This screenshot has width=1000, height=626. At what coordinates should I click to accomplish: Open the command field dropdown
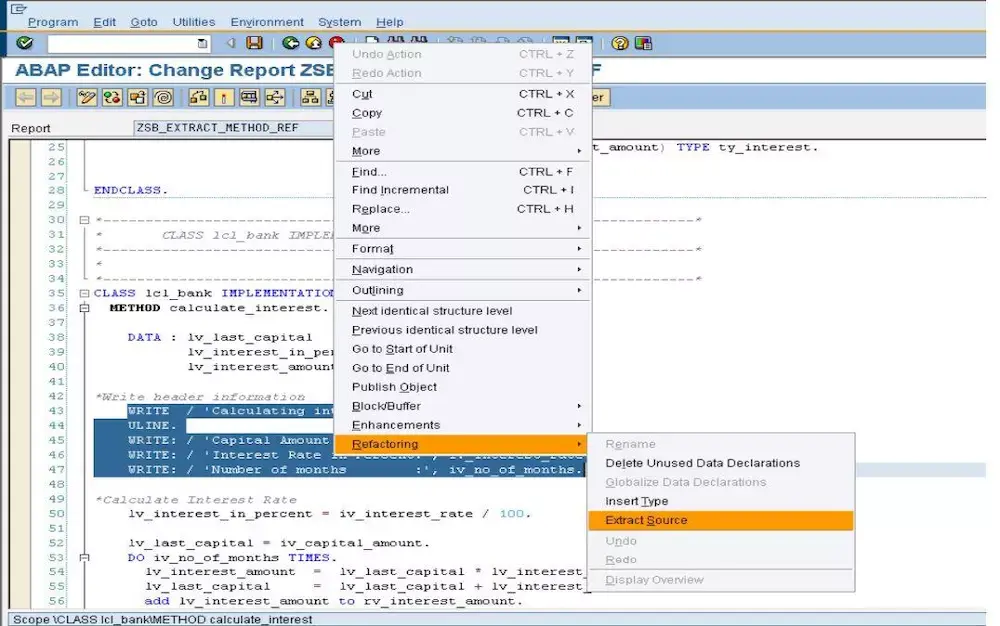click(203, 43)
